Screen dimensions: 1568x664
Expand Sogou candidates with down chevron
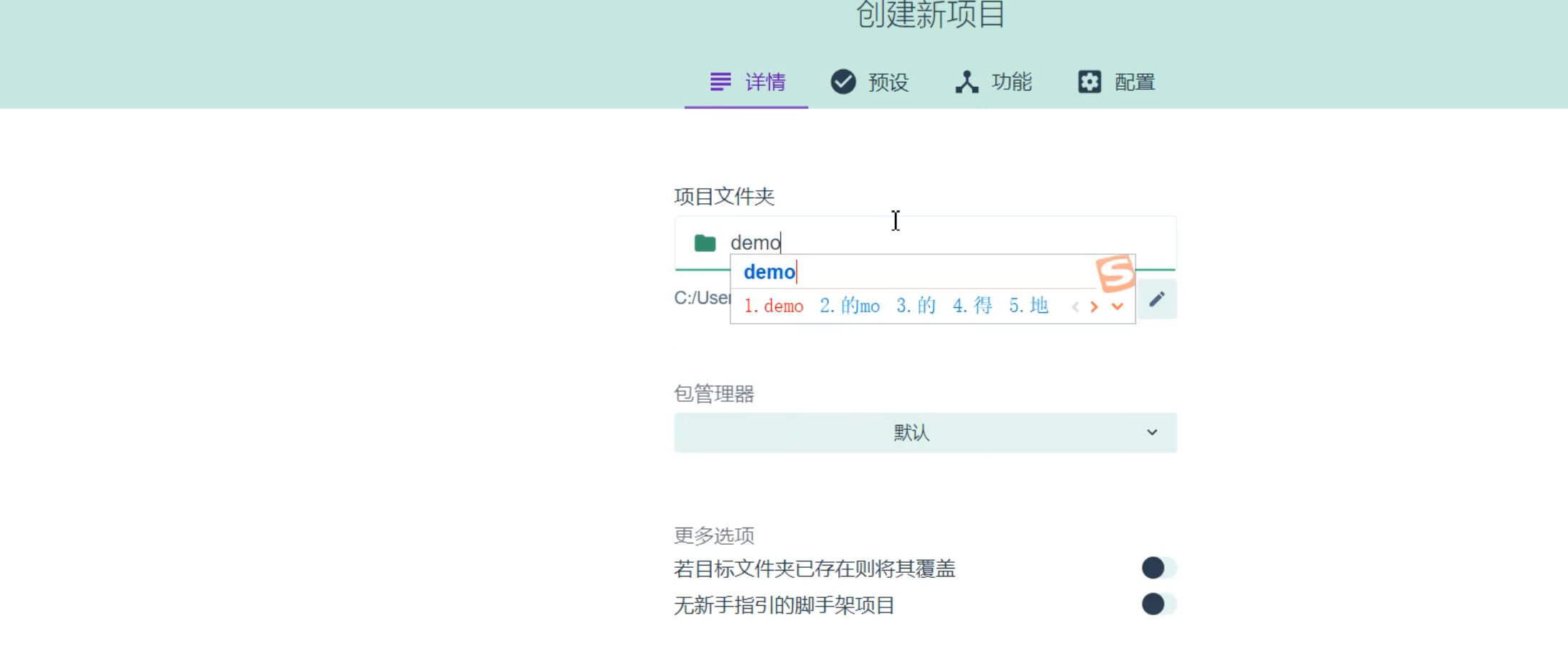(x=1117, y=307)
